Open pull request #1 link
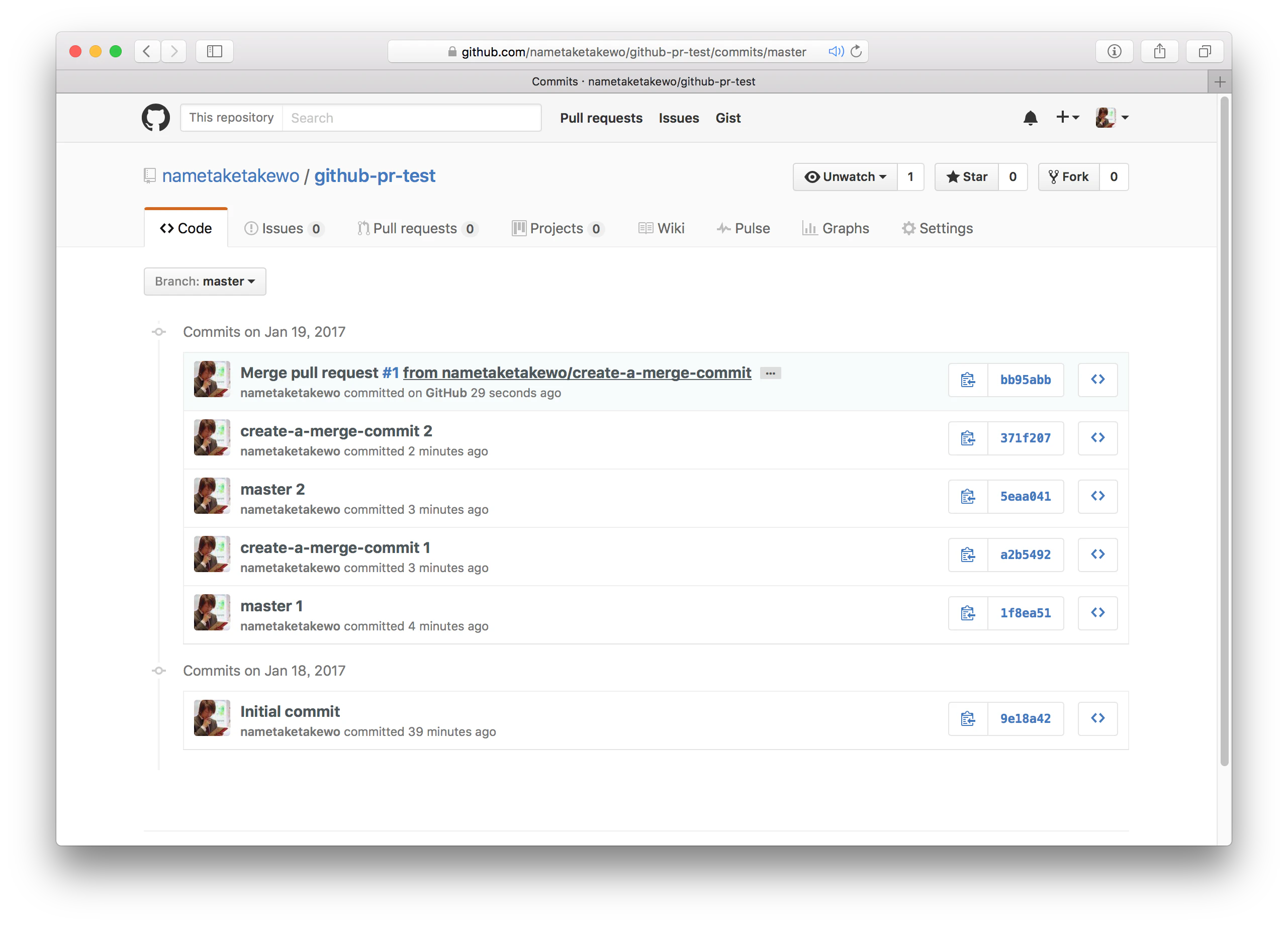The width and height of the screenshot is (1288, 926). coord(391,373)
